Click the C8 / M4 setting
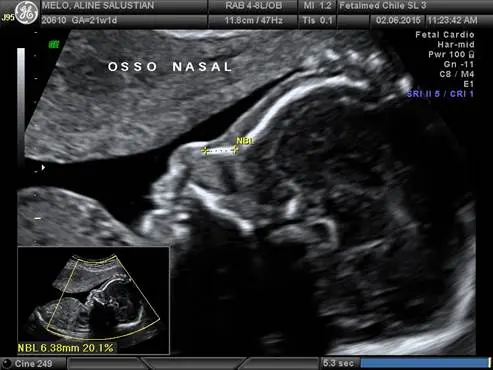Image resolution: width=493 pixels, height=370 pixels. click(457, 74)
